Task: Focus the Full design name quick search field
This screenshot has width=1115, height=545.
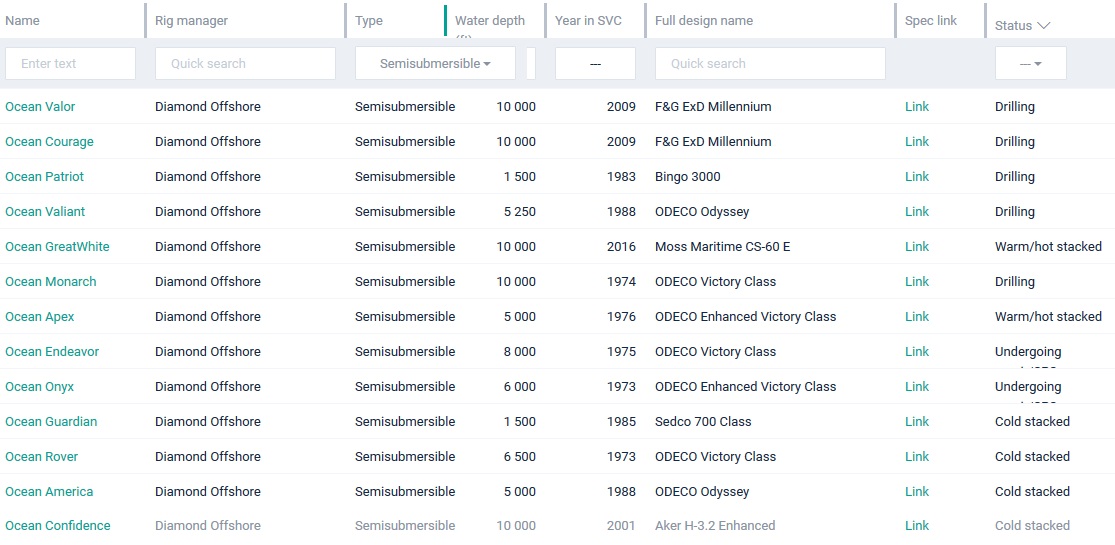Action: pos(770,63)
